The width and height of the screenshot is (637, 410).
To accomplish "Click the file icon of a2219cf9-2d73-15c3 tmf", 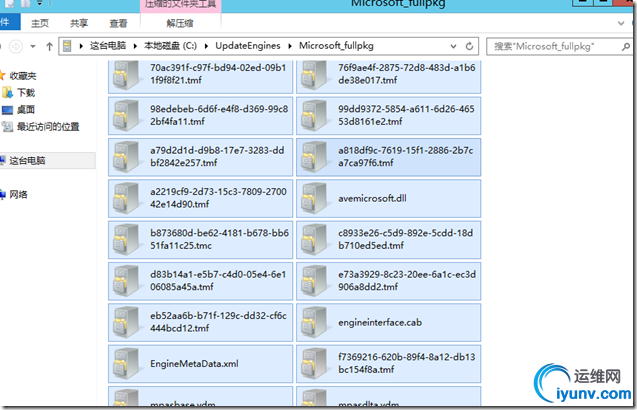I will 126,198.
